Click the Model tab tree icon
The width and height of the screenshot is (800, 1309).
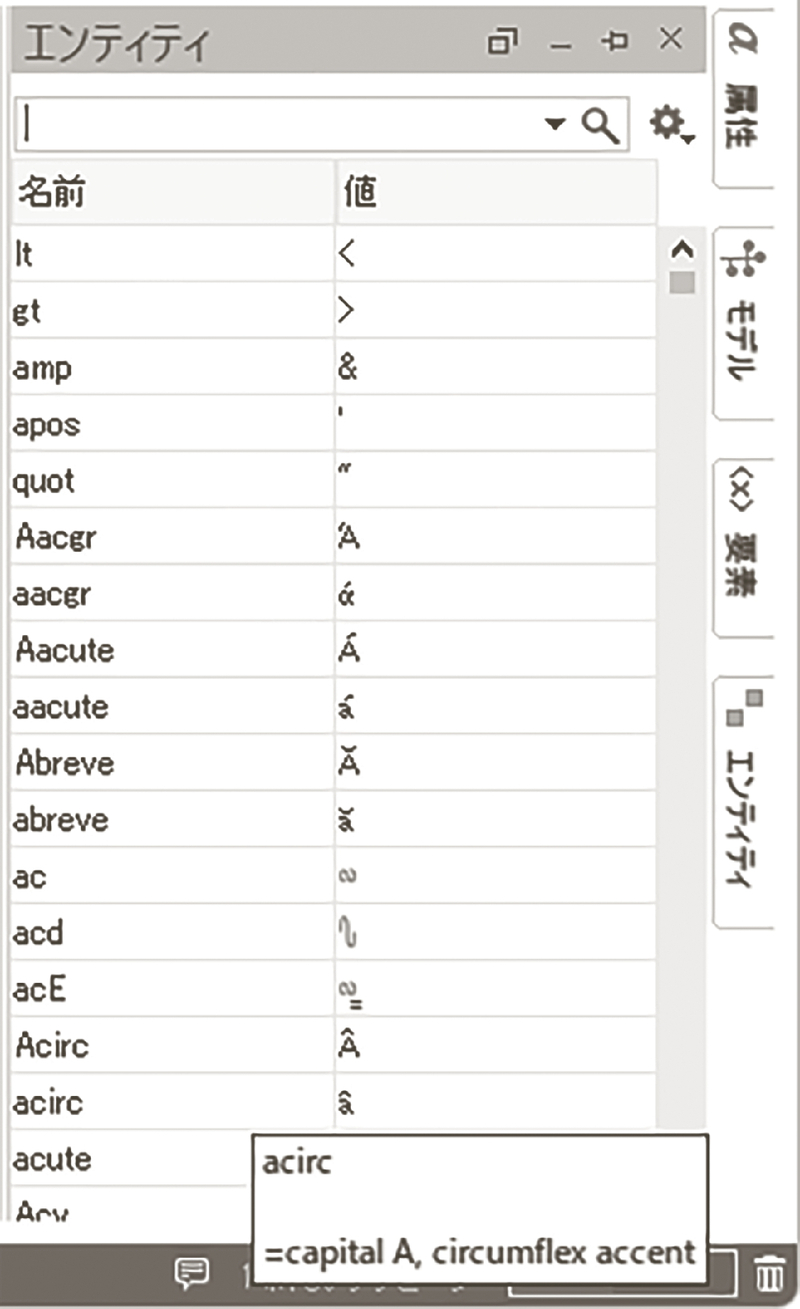point(744,260)
